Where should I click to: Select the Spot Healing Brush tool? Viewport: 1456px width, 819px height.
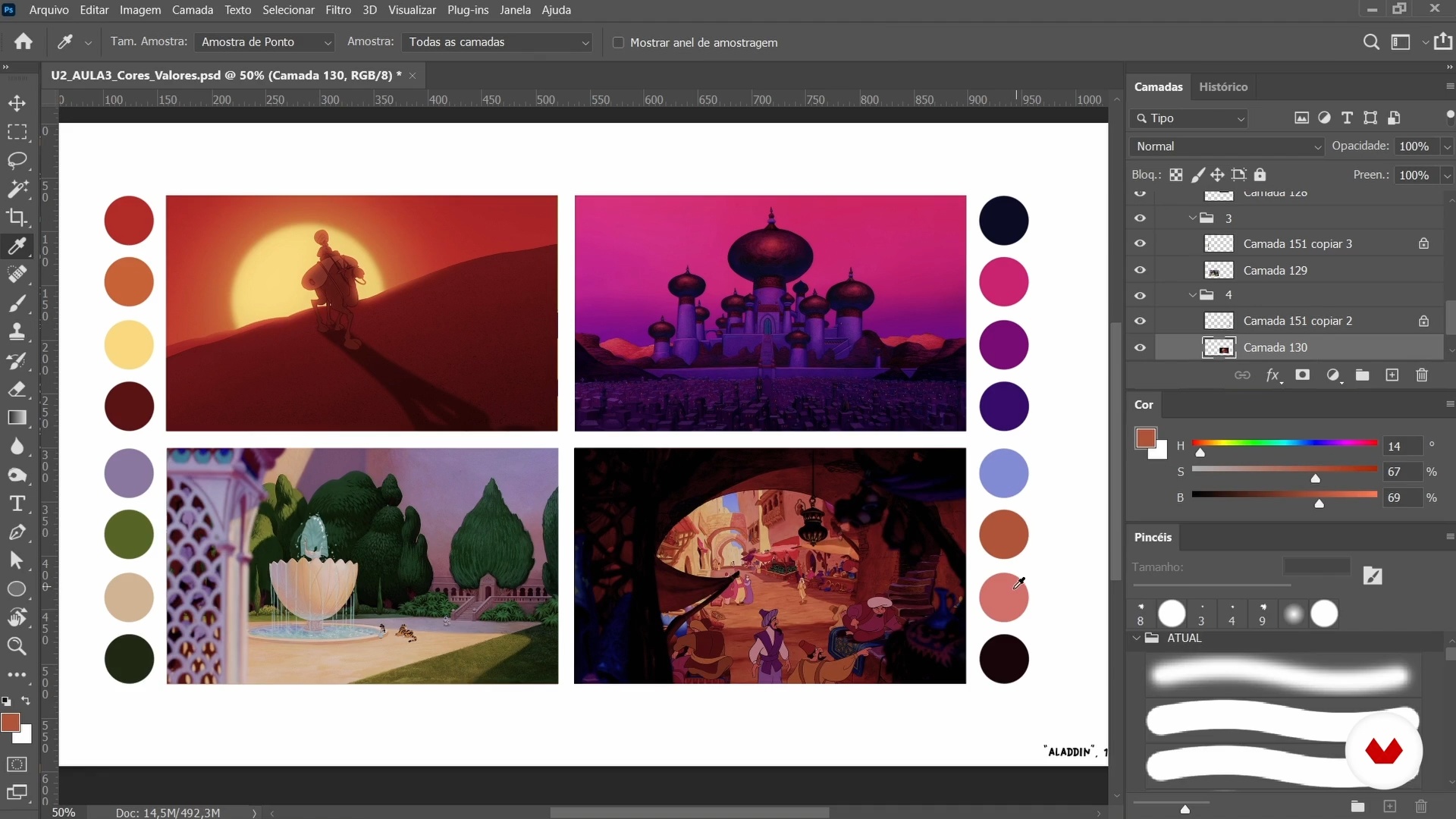(x=17, y=275)
